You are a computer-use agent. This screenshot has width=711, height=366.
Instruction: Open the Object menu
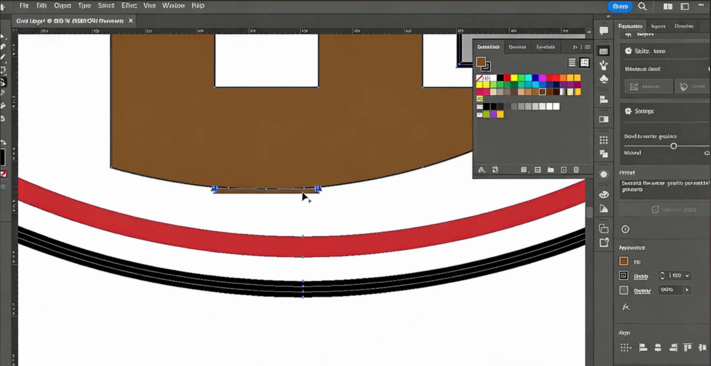coord(62,6)
